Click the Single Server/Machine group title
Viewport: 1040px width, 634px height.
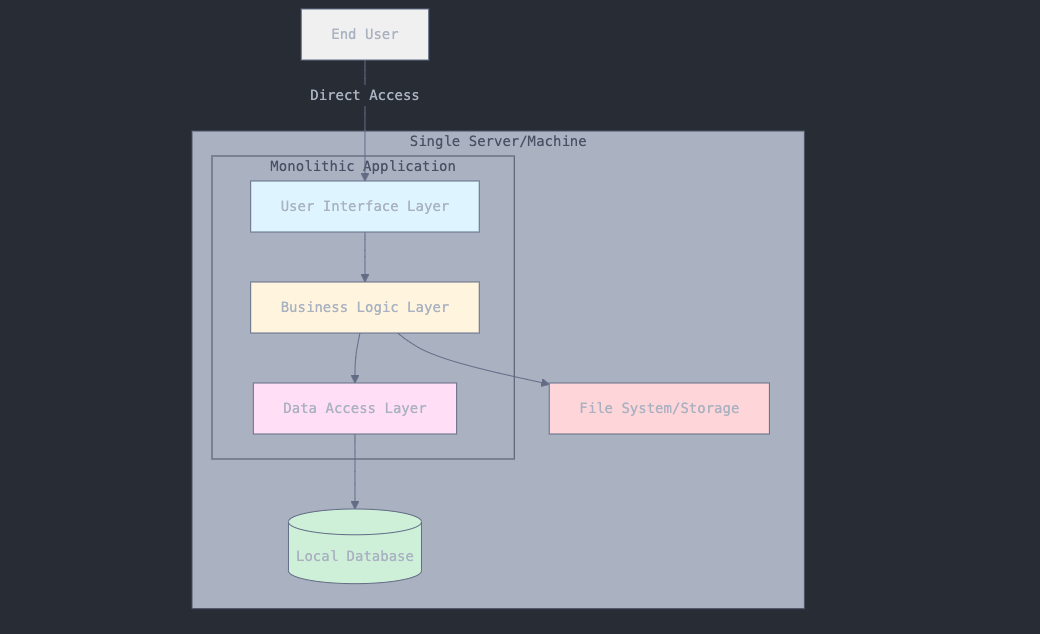[x=497, y=141]
